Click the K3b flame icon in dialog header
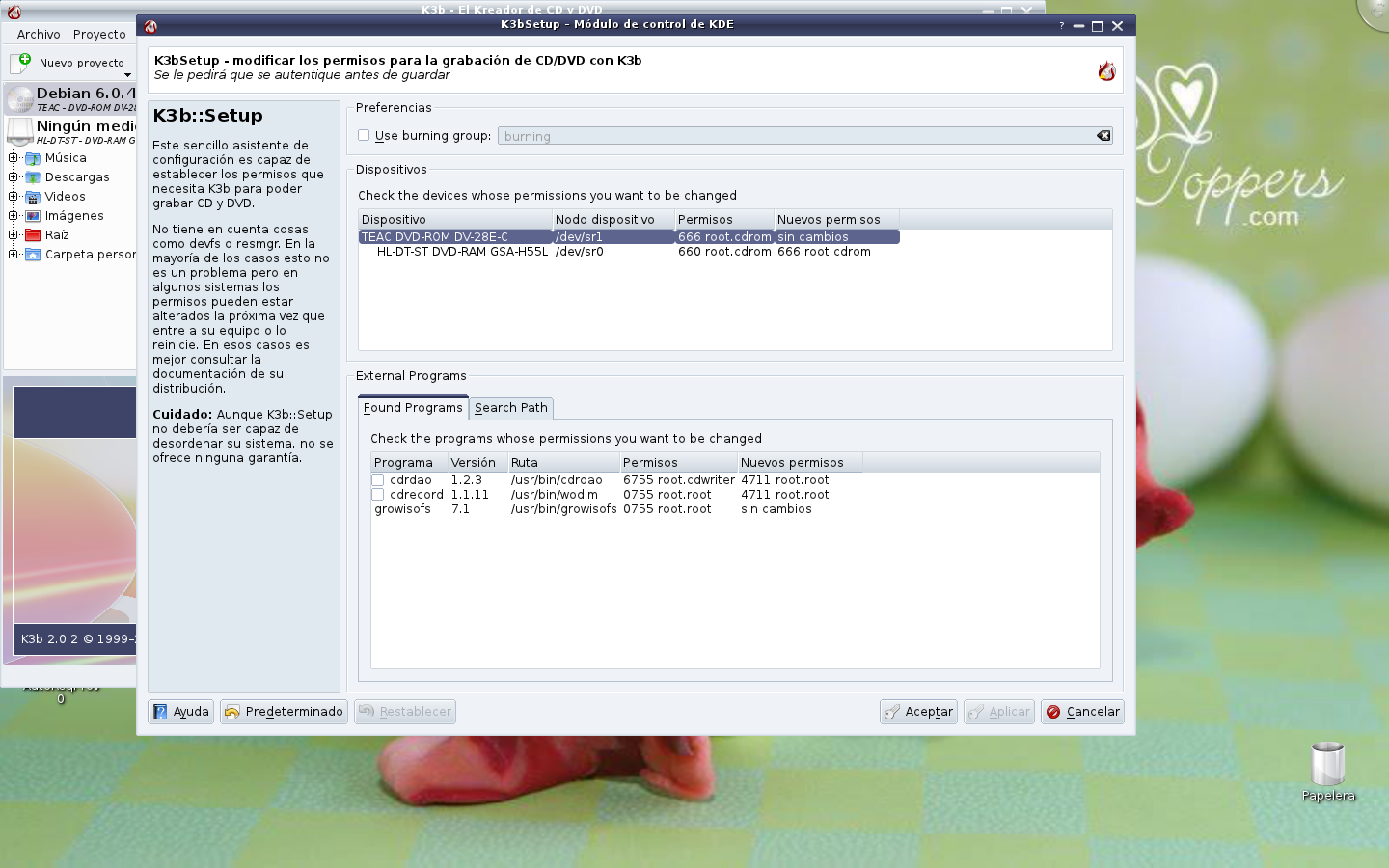Viewport: 1389px width, 868px height. (x=1106, y=70)
